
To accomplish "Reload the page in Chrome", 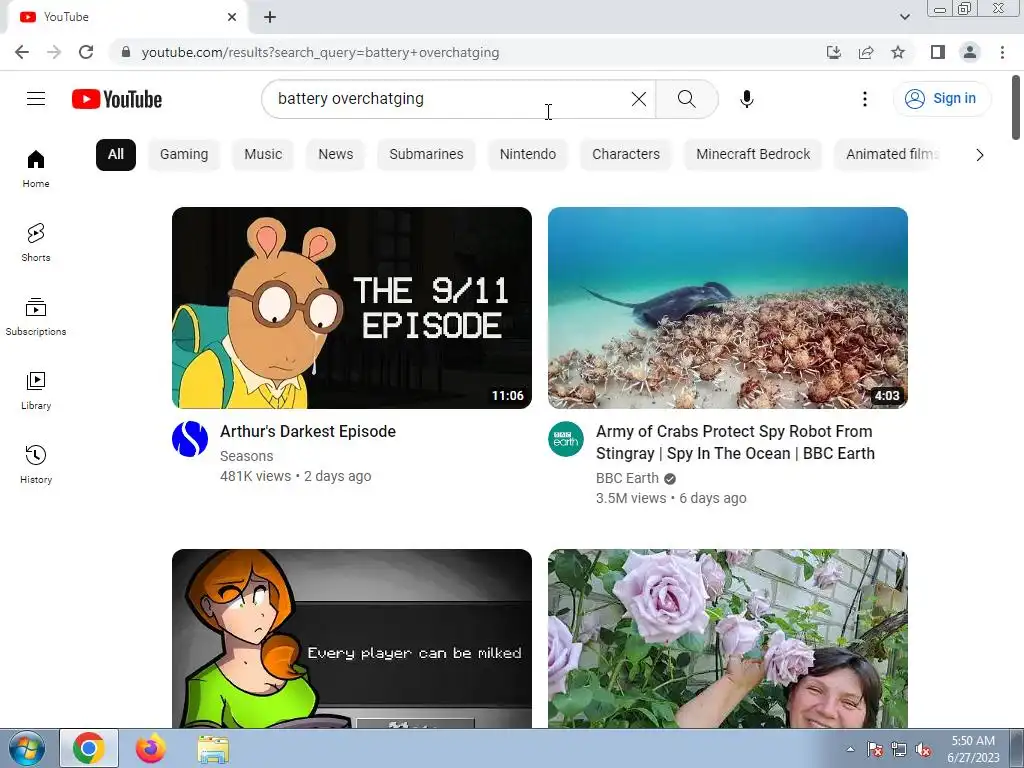I will tap(86, 52).
